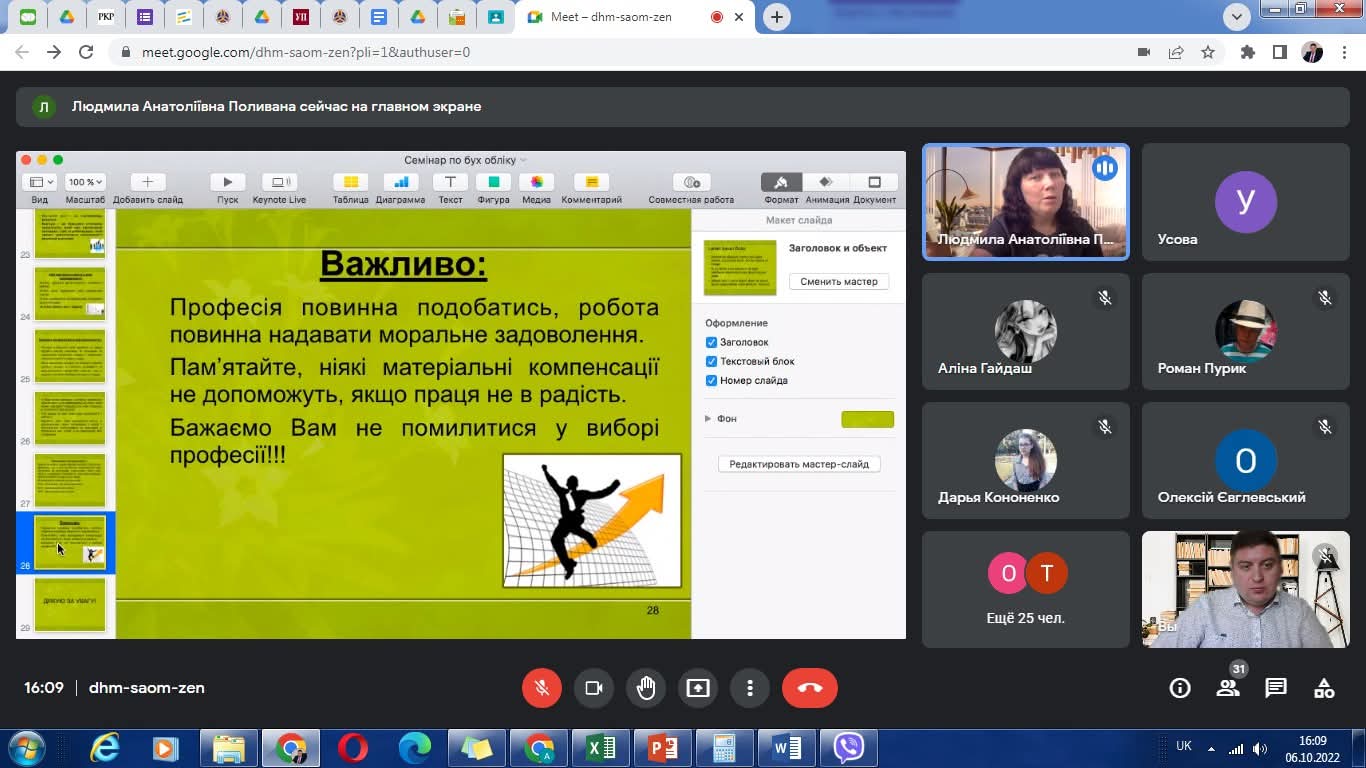Click Редактировать мастер-слайд button
Image resolution: width=1366 pixels, height=768 pixels.
tap(799, 464)
